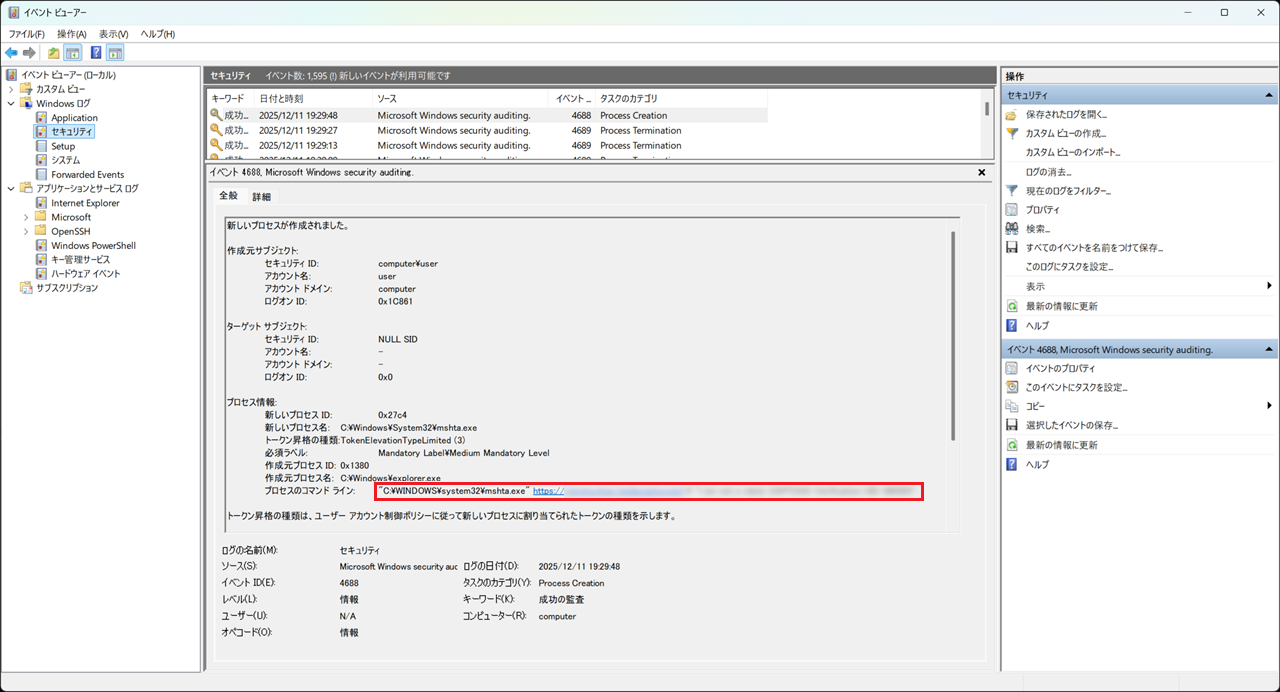Collapse the セキュリティ actions section header
The image size is (1280, 692).
click(1270, 95)
